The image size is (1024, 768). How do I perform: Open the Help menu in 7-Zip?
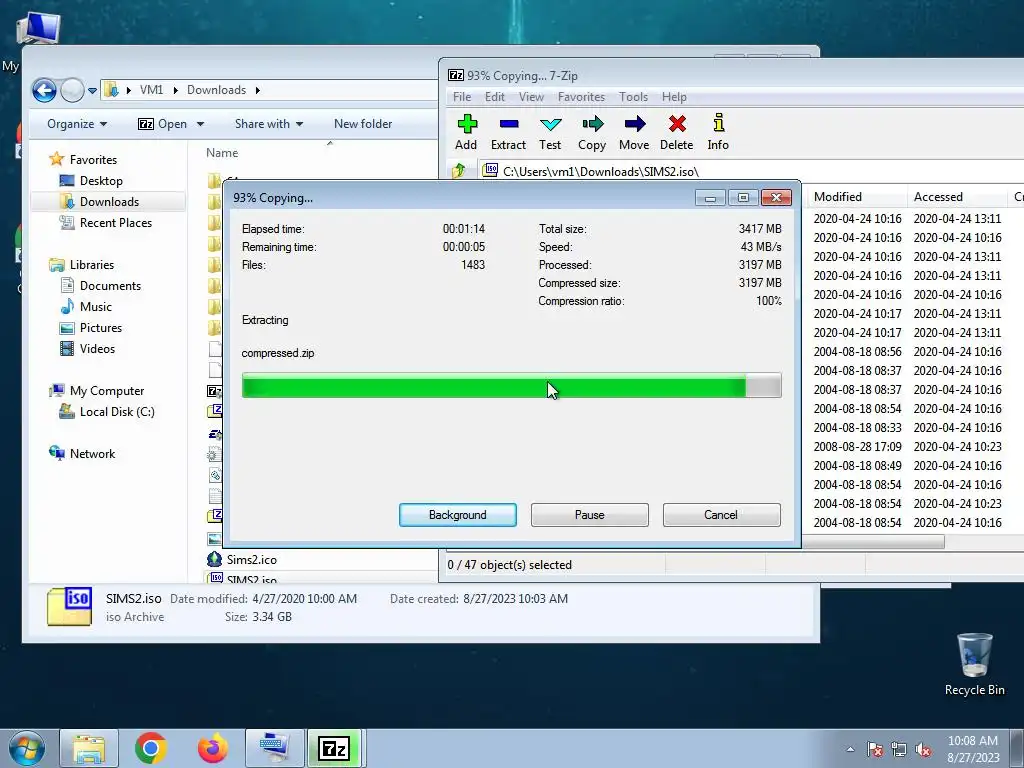[674, 97]
